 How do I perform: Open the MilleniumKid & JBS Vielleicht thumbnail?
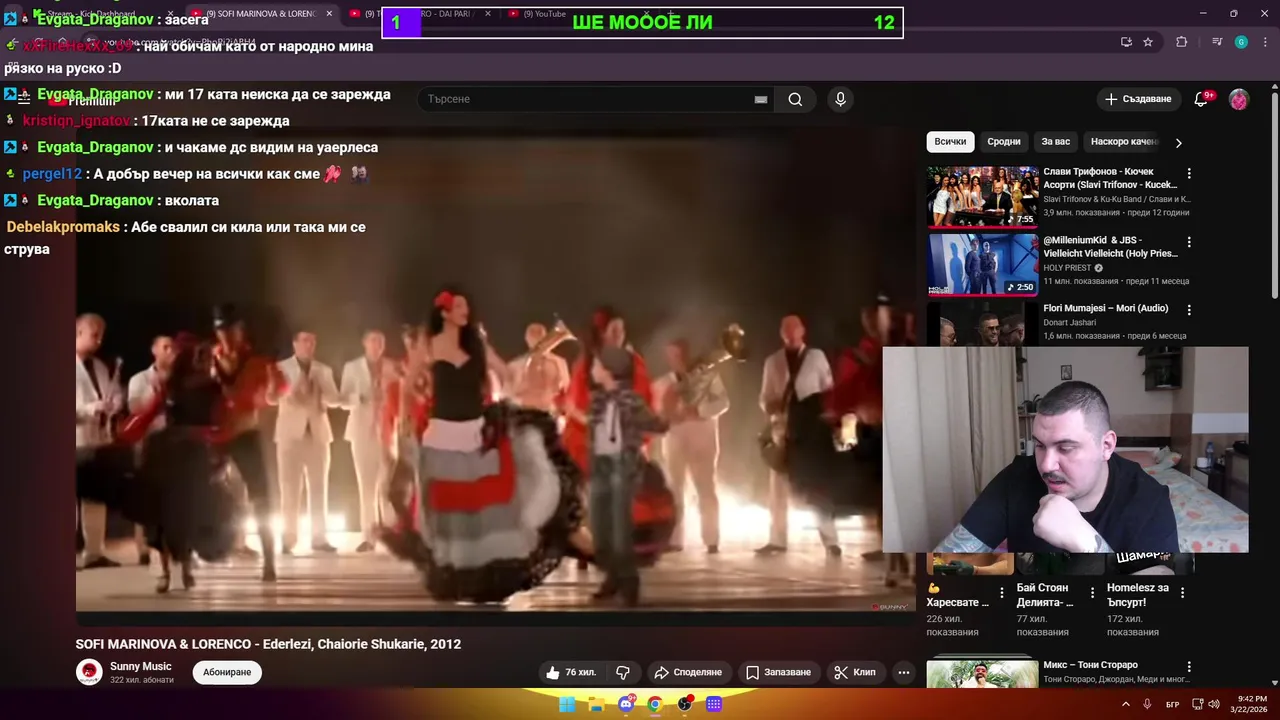(983, 265)
